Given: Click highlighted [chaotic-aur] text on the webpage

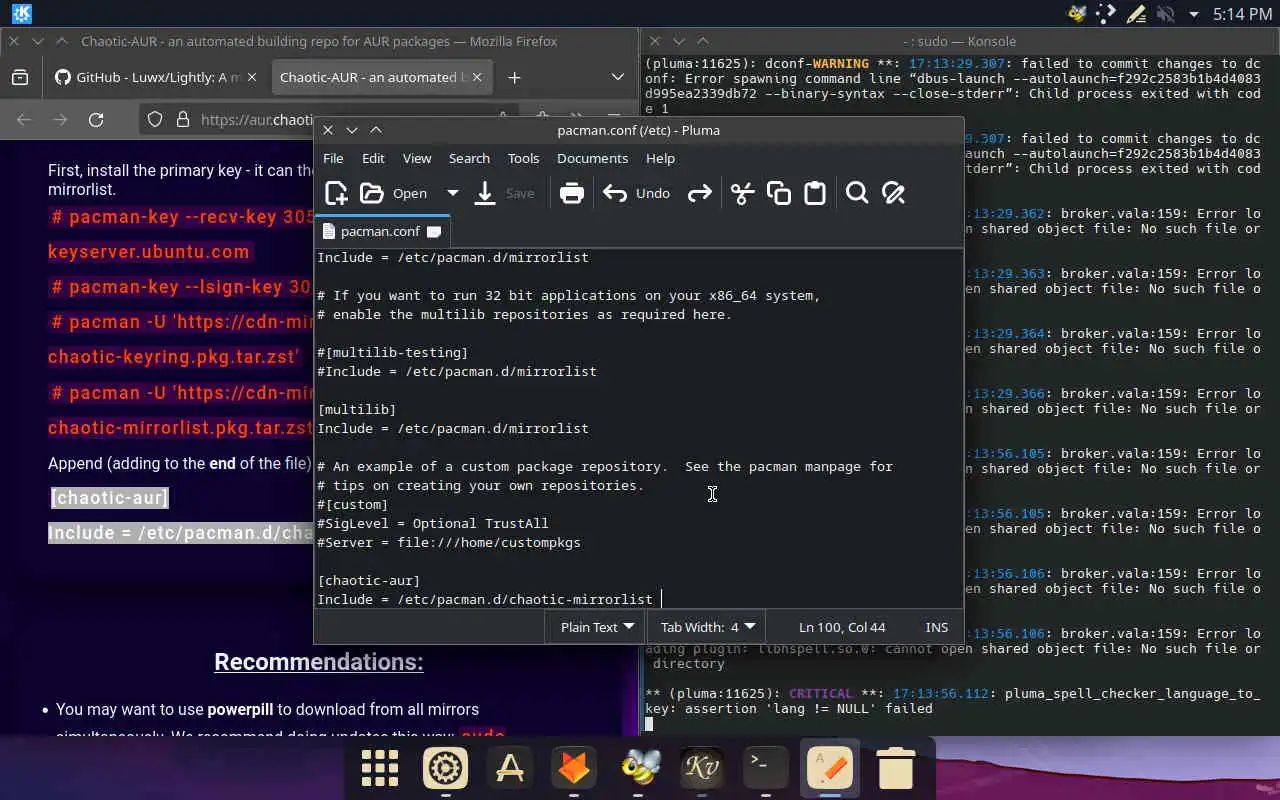Looking at the screenshot, I should (110, 497).
